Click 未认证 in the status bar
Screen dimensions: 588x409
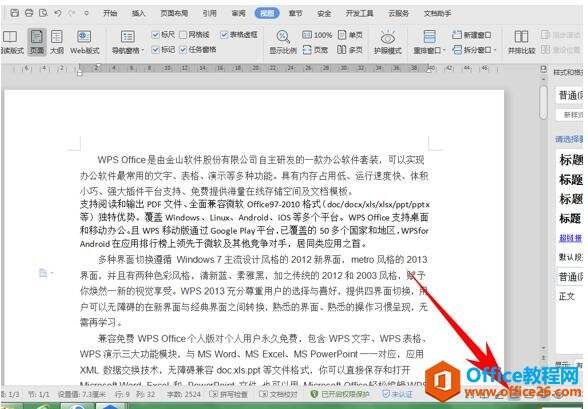[398, 394]
